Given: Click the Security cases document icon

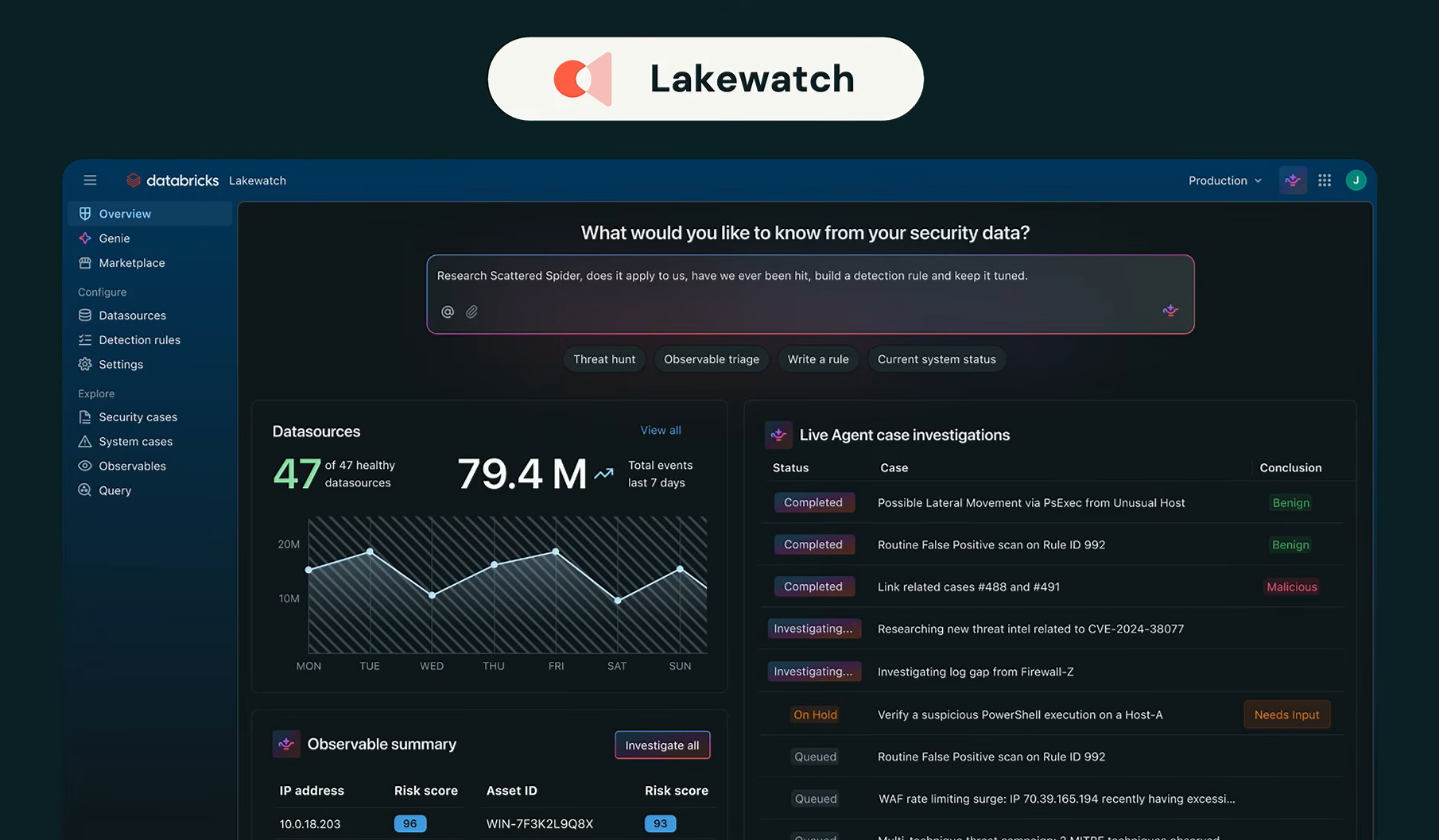Looking at the screenshot, I should click(85, 417).
